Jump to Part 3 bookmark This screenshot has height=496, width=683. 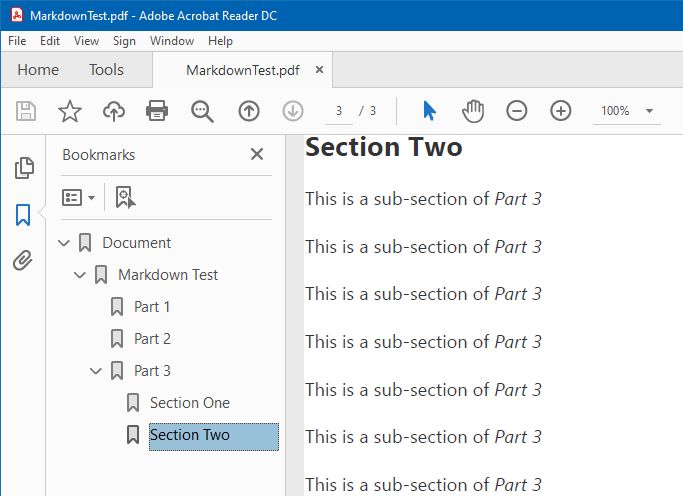tap(152, 371)
